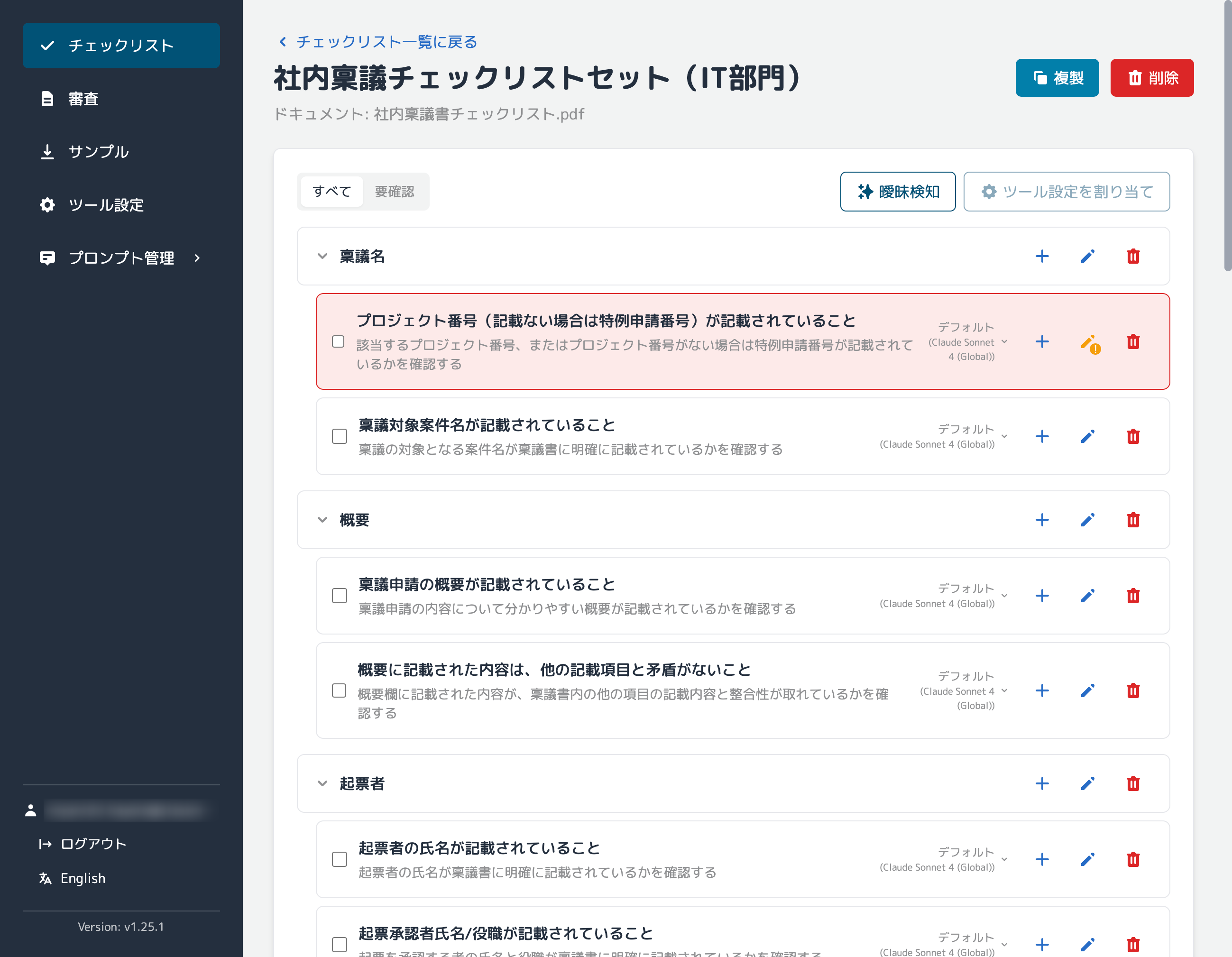Open model dropdown for プロジェクト番号 item
Image resolution: width=1232 pixels, height=957 pixels.
(968, 341)
